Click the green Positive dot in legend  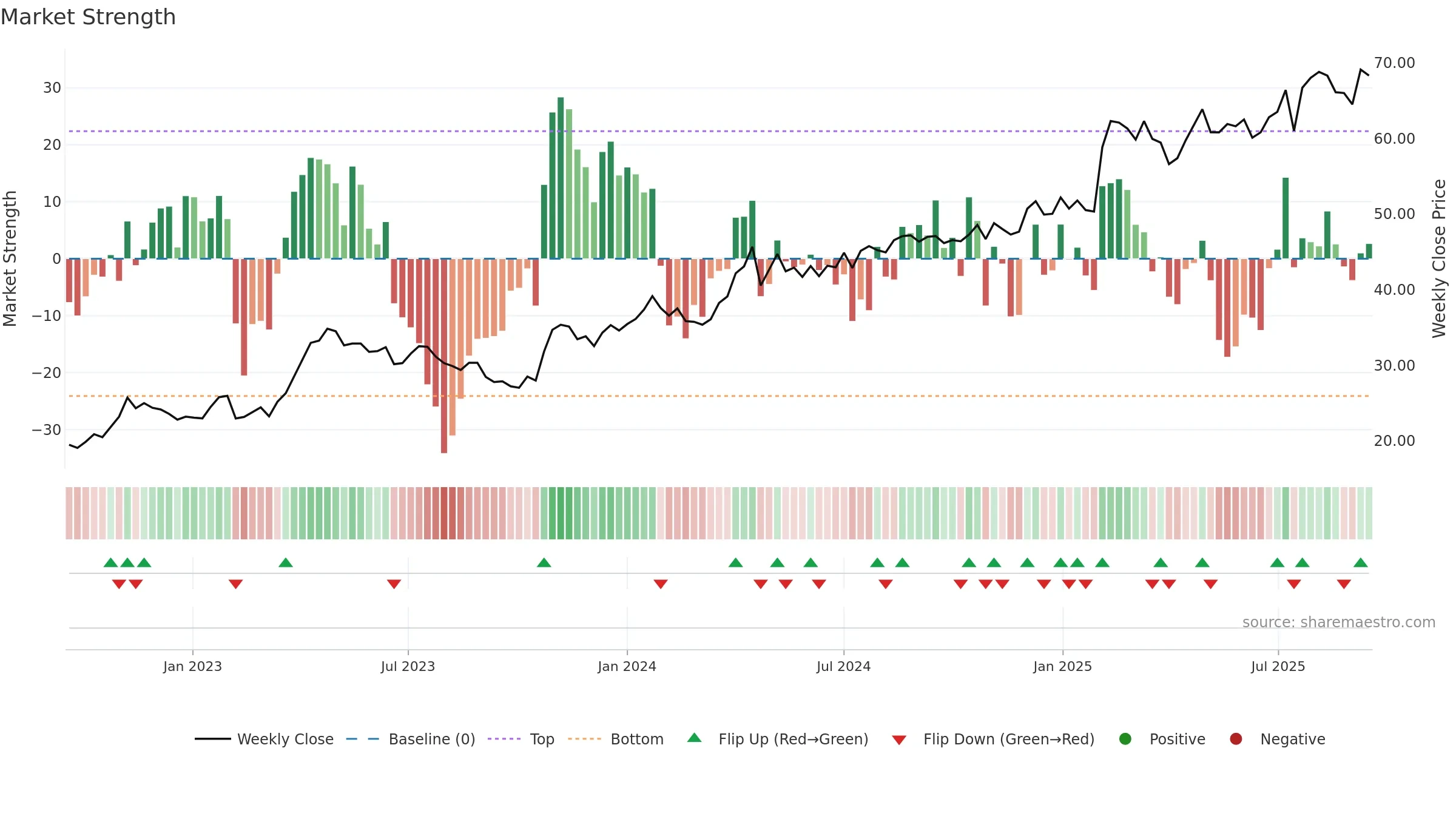pyautogui.click(x=1125, y=739)
